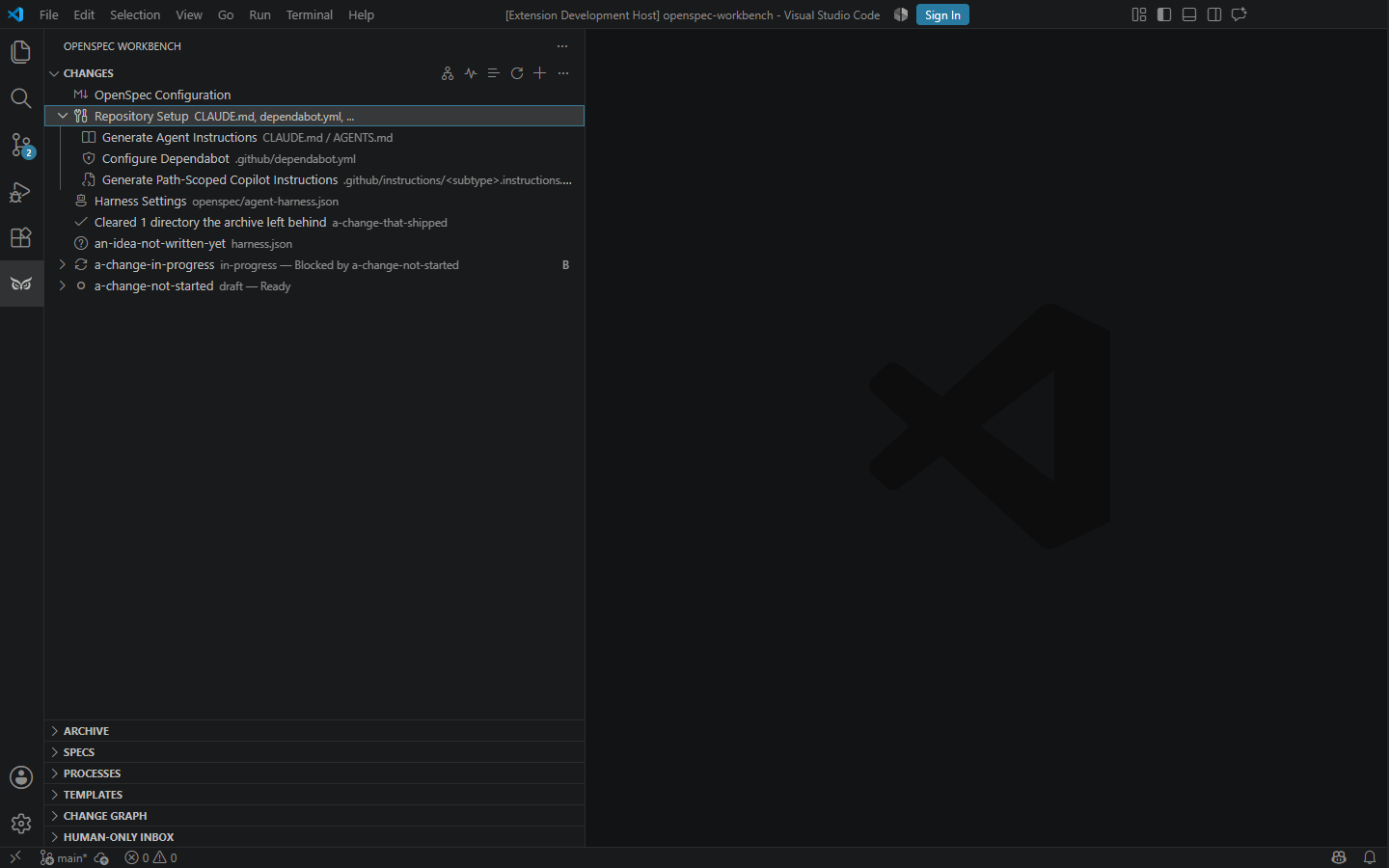Toggle Primary Side Bar visibility
Viewport: 1389px width, 868px height.
(x=1164, y=14)
